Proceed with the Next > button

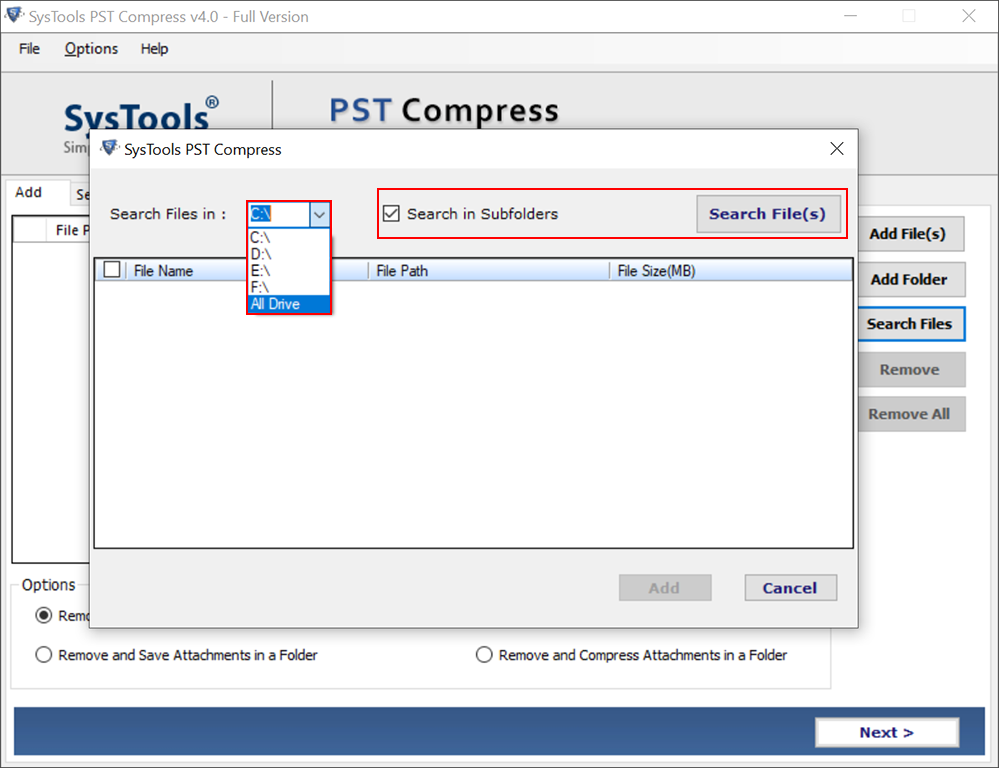point(887,732)
